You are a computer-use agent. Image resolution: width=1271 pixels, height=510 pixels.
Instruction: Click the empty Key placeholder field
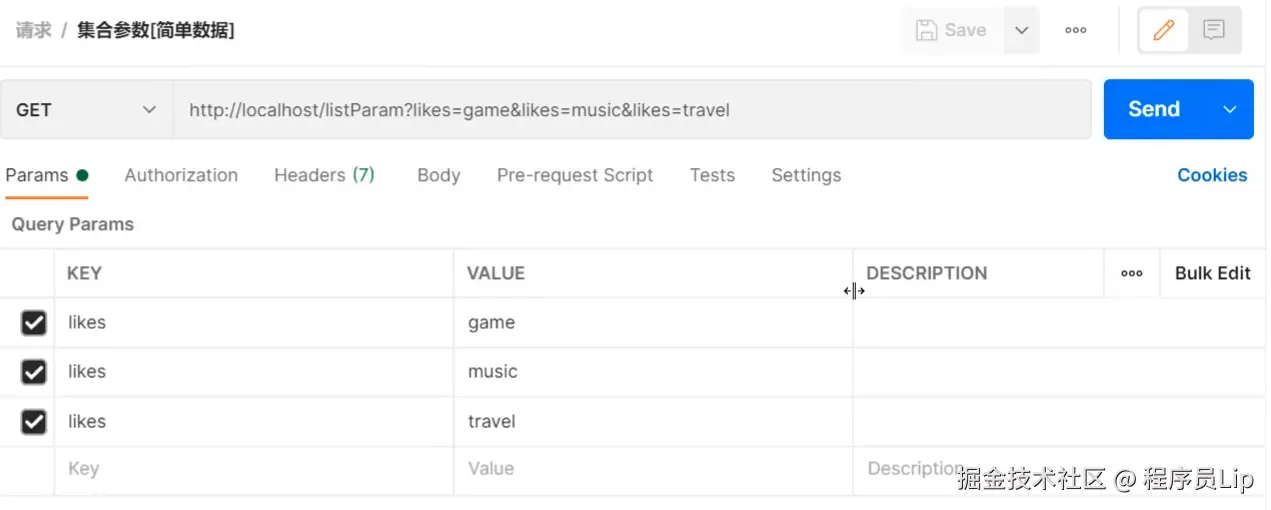(250, 469)
